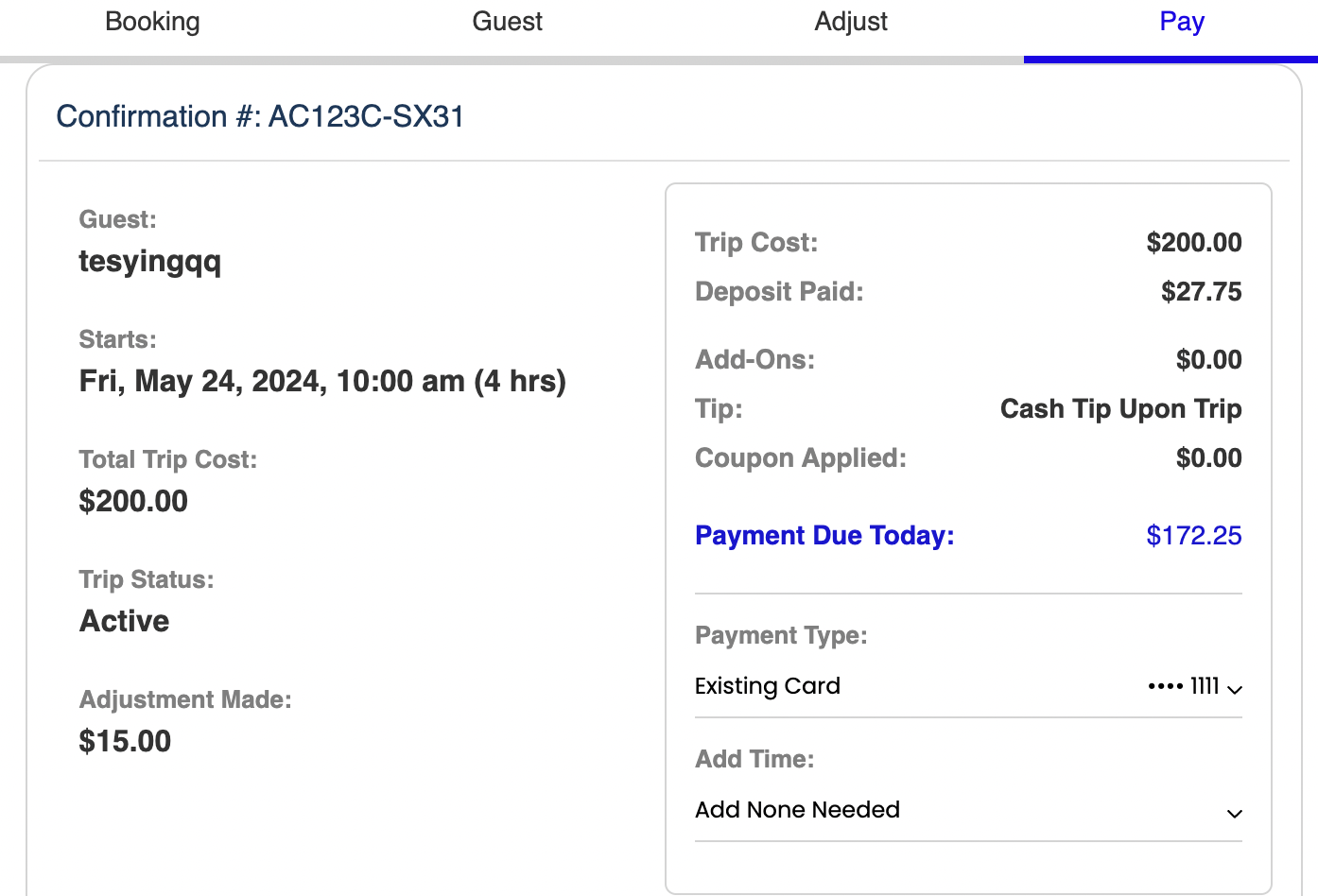Viewport: 1318px width, 896px height.
Task: Go to the Adjust tab
Action: coord(851,22)
